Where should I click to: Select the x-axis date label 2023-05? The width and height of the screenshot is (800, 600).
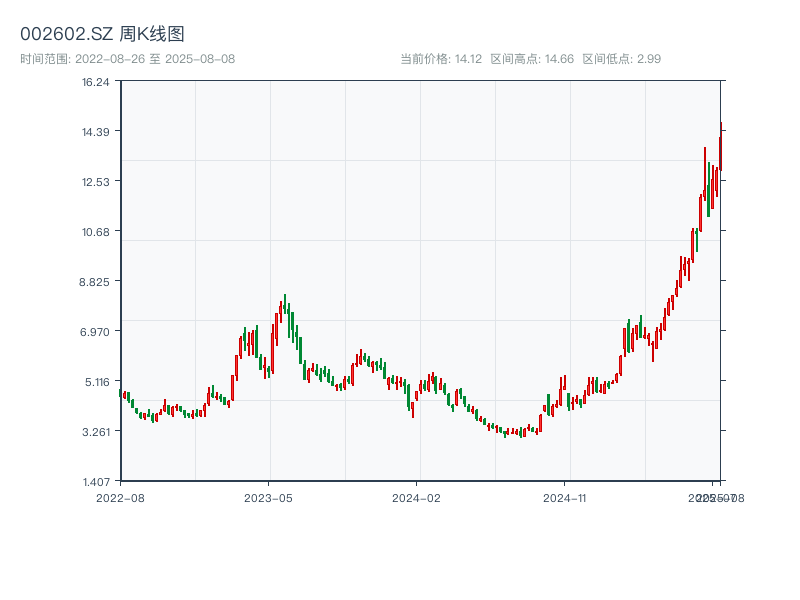tap(268, 498)
